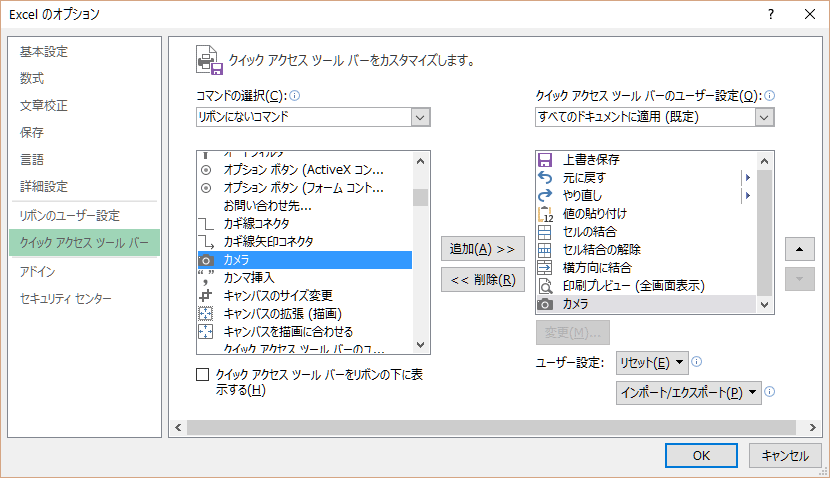Click the move up triangle button
830x478 pixels.
799,249
